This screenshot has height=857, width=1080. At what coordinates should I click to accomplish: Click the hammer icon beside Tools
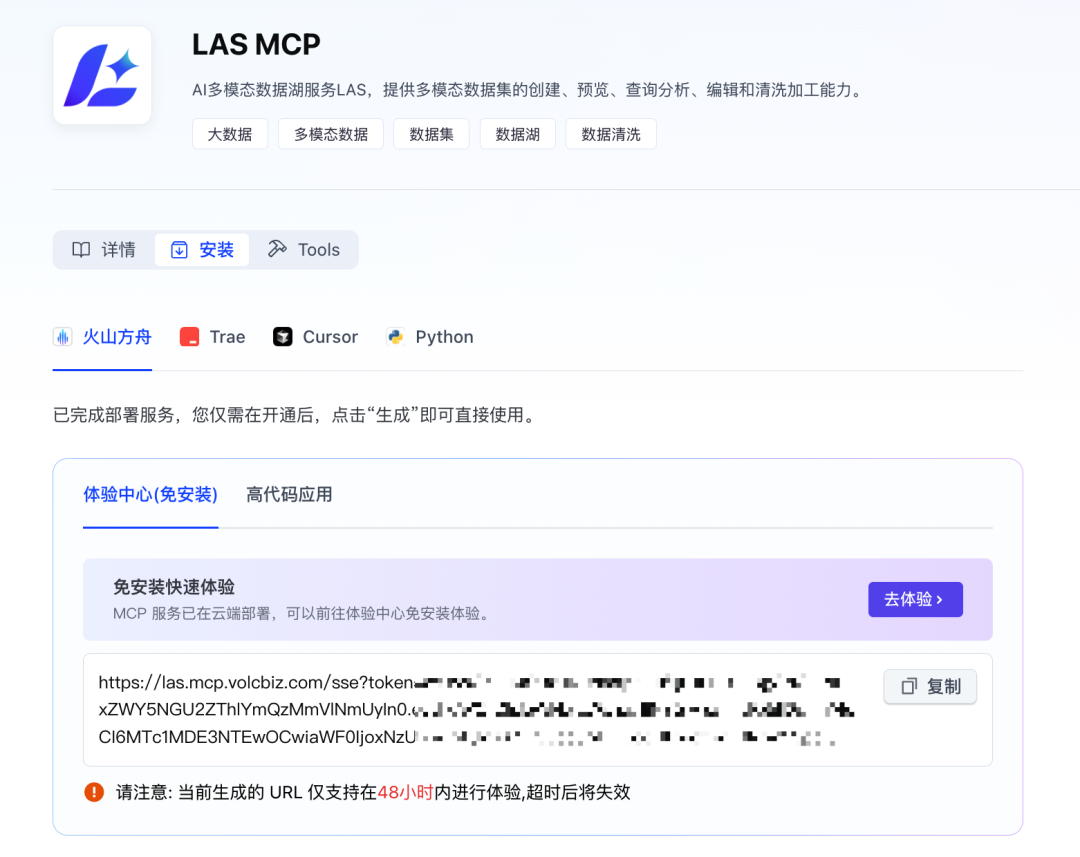(277, 249)
